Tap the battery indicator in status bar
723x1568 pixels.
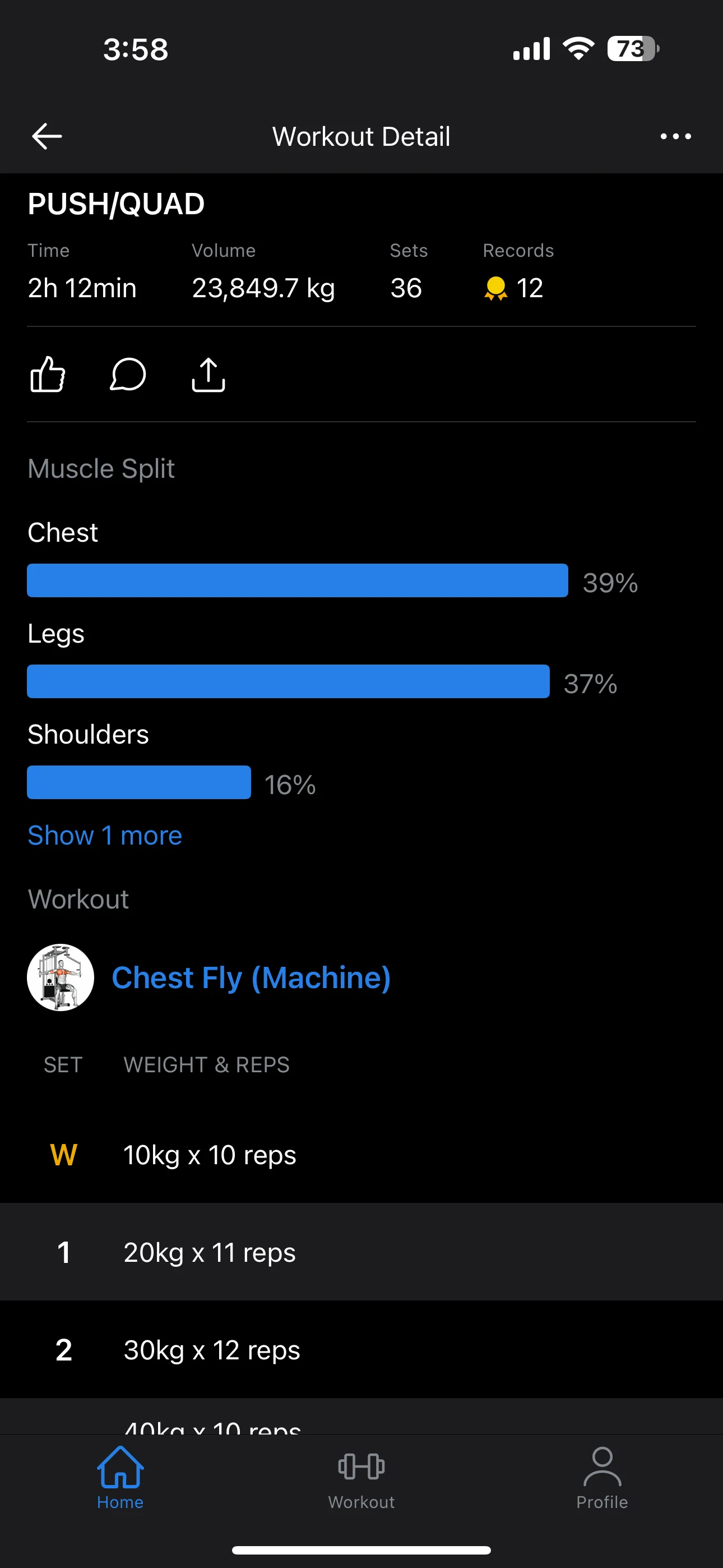[633, 49]
